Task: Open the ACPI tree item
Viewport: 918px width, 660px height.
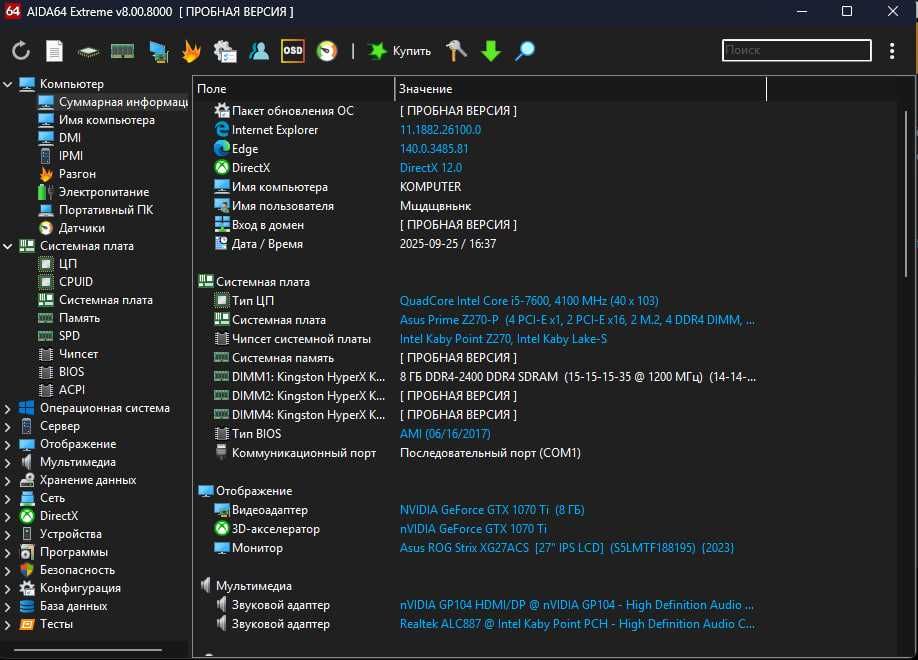Action: (61, 390)
